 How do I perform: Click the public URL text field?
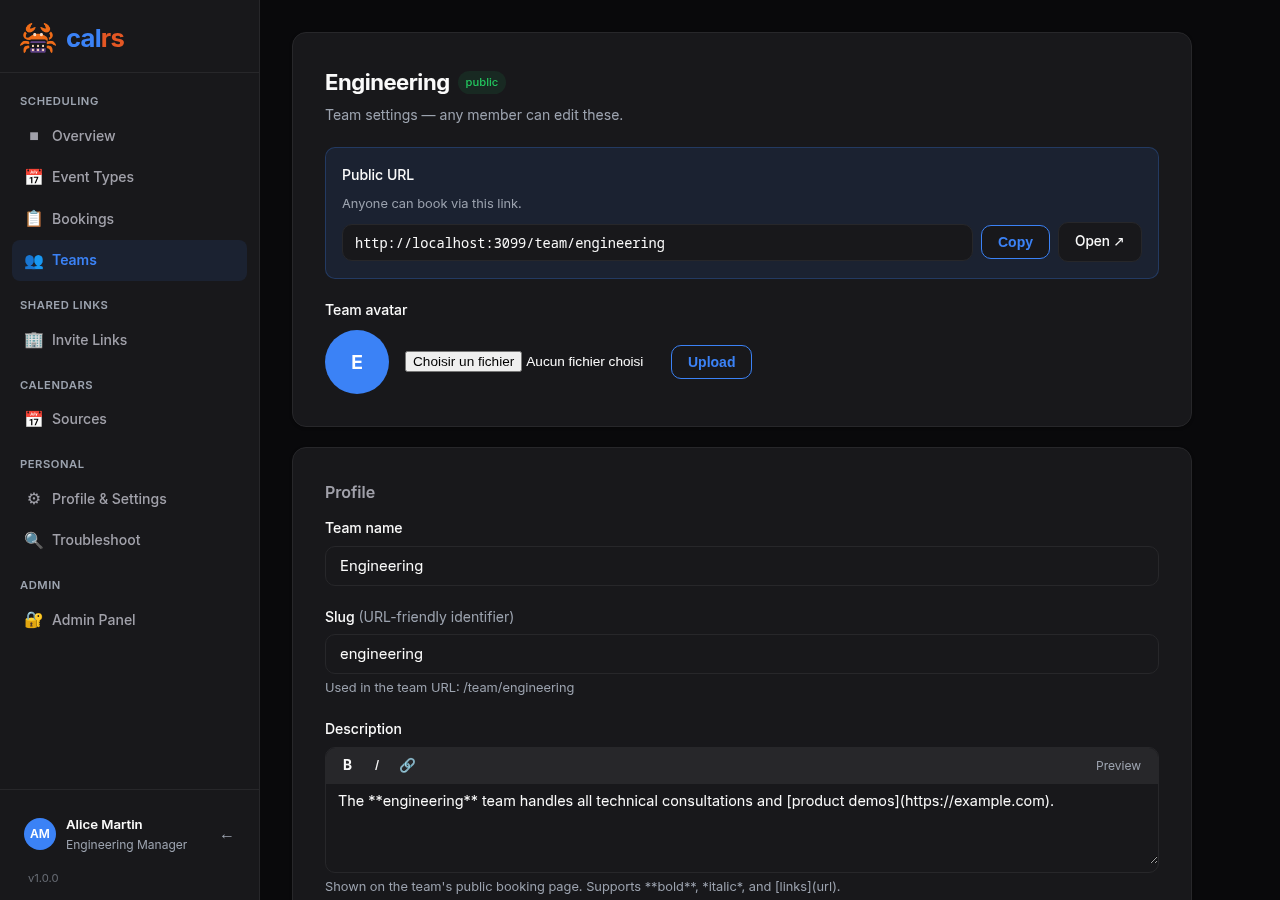[x=656, y=243]
